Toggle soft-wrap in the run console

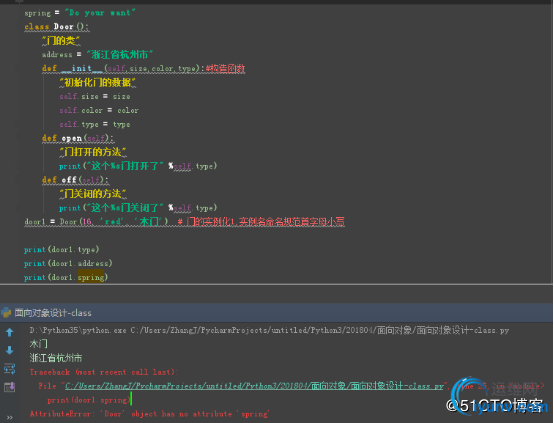(x=10, y=369)
